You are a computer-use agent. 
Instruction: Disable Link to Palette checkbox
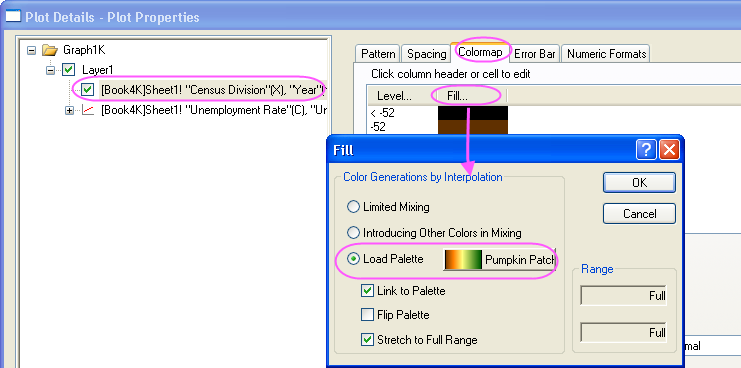(367, 291)
